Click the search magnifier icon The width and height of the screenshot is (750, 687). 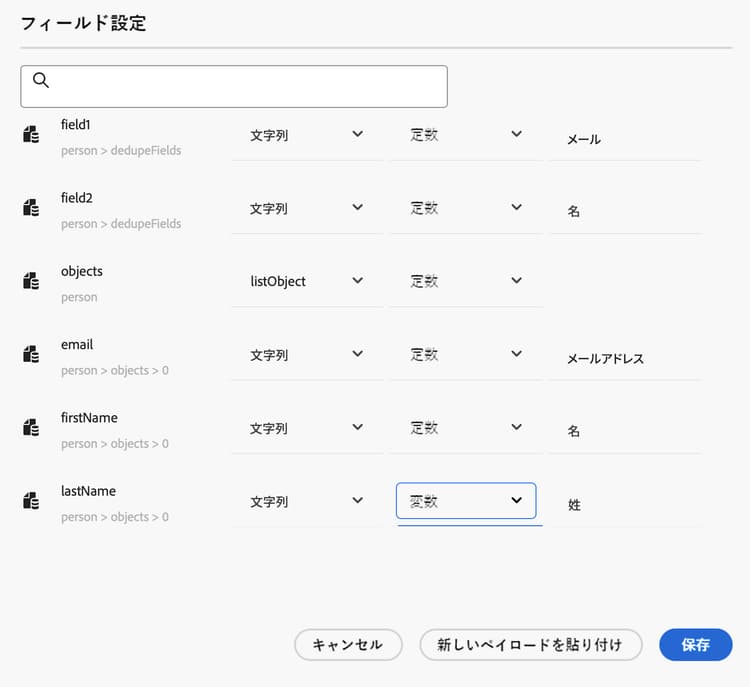coord(41,81)
